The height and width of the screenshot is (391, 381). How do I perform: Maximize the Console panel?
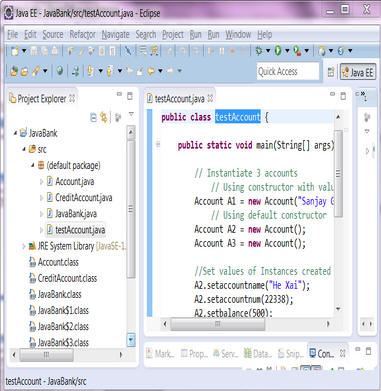tap(368, 351)
